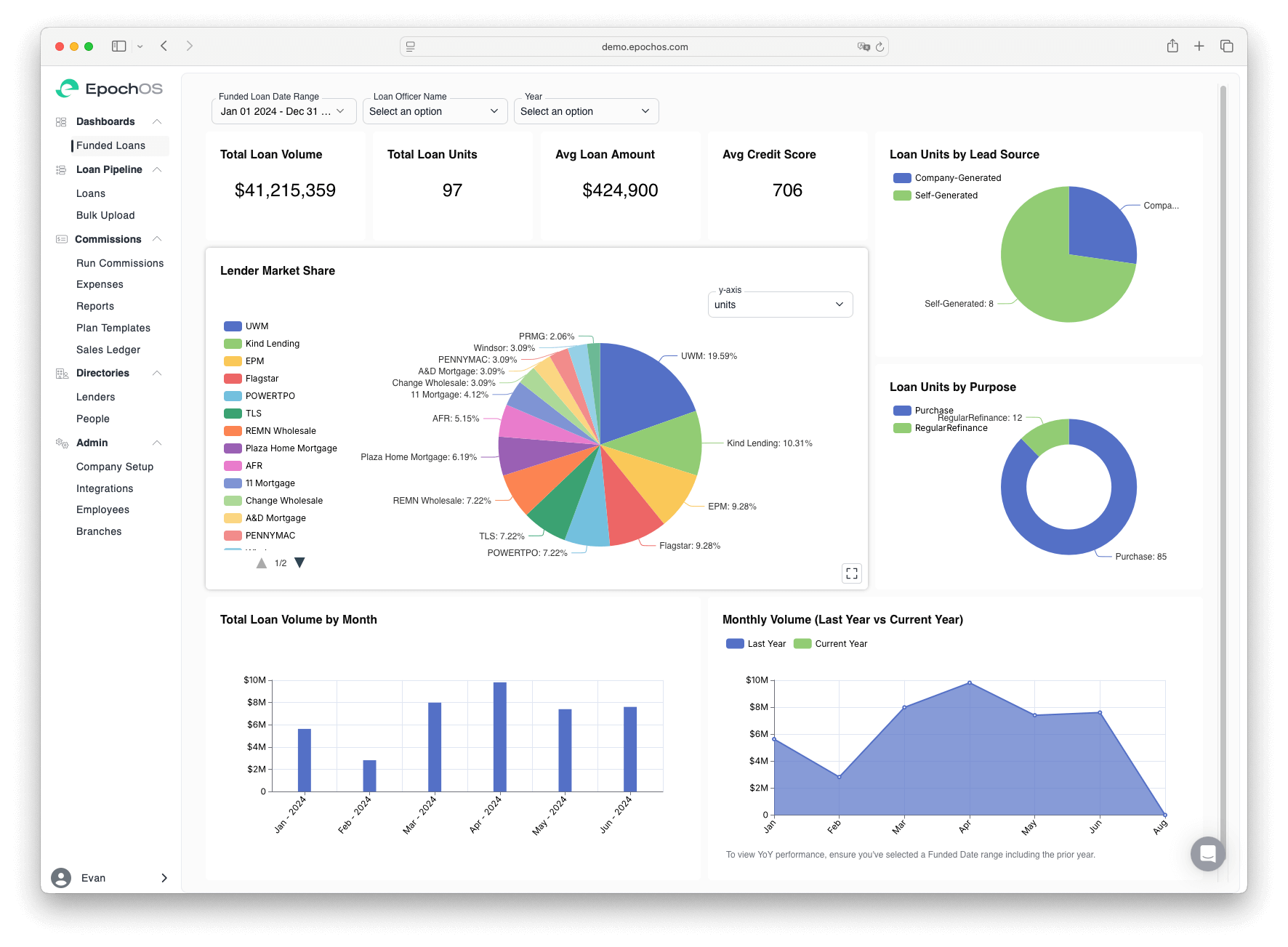Screen dimensions: 1288x947
Task: Open the Sales Ledger page
Action: coord(108,350)
